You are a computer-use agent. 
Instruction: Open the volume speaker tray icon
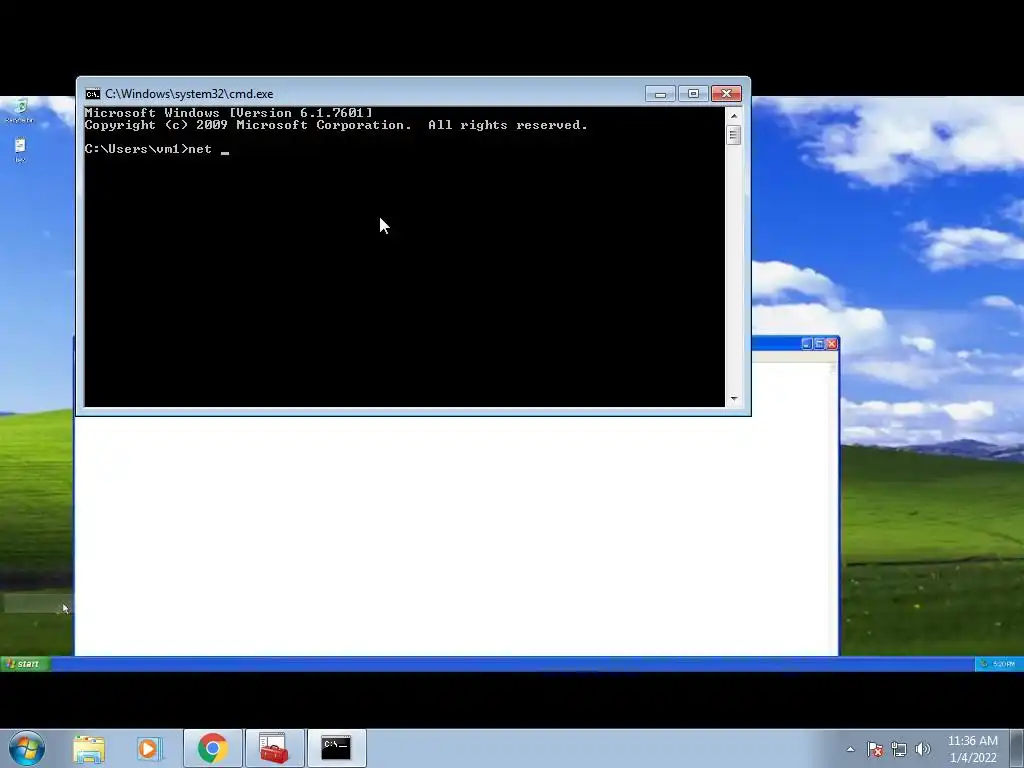pyautogui.click(x=923, y=749)
